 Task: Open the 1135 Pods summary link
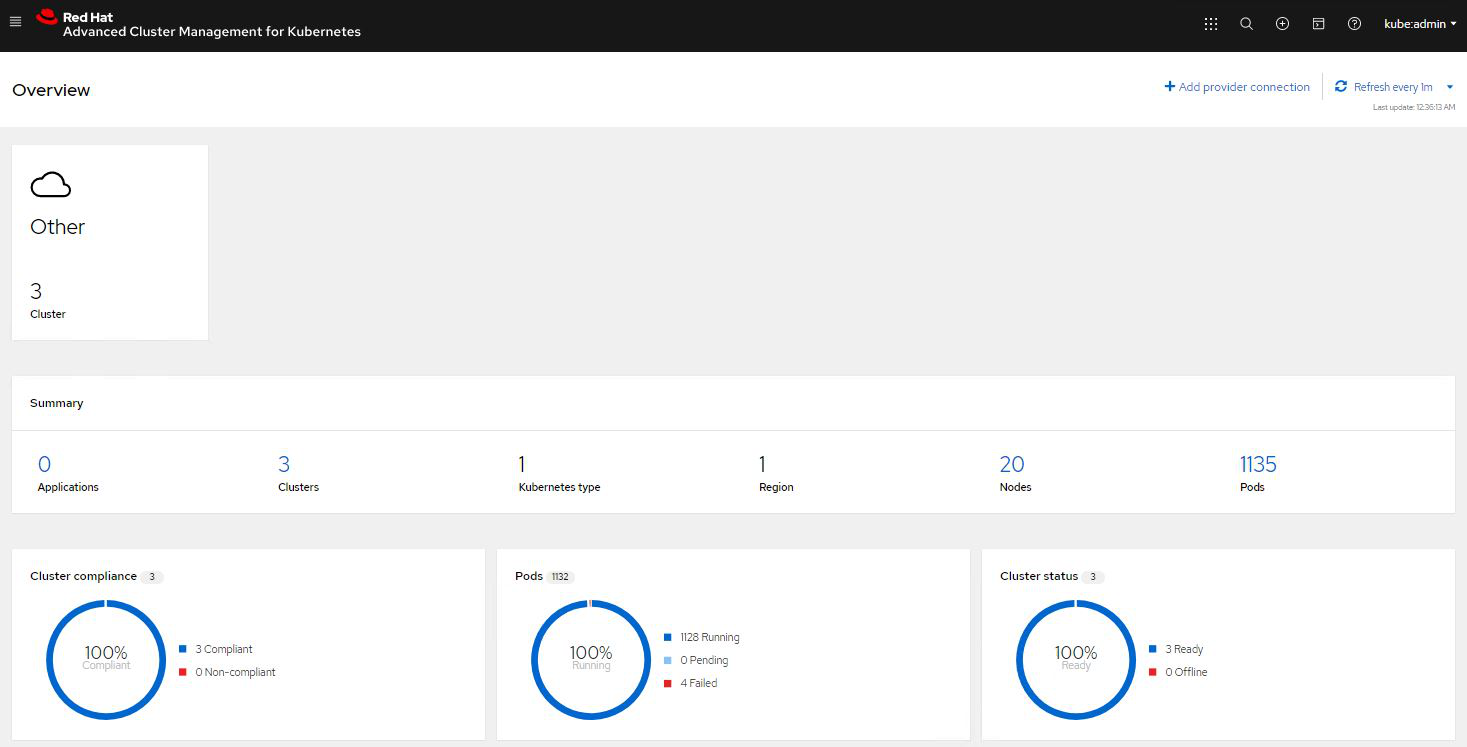1258,464
